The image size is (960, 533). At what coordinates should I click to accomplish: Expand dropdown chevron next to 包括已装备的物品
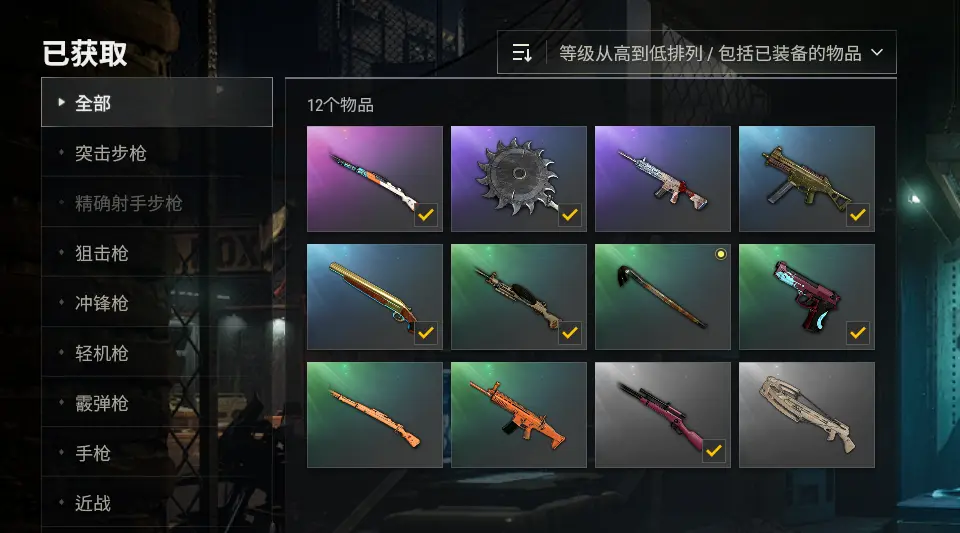(877, 53)
